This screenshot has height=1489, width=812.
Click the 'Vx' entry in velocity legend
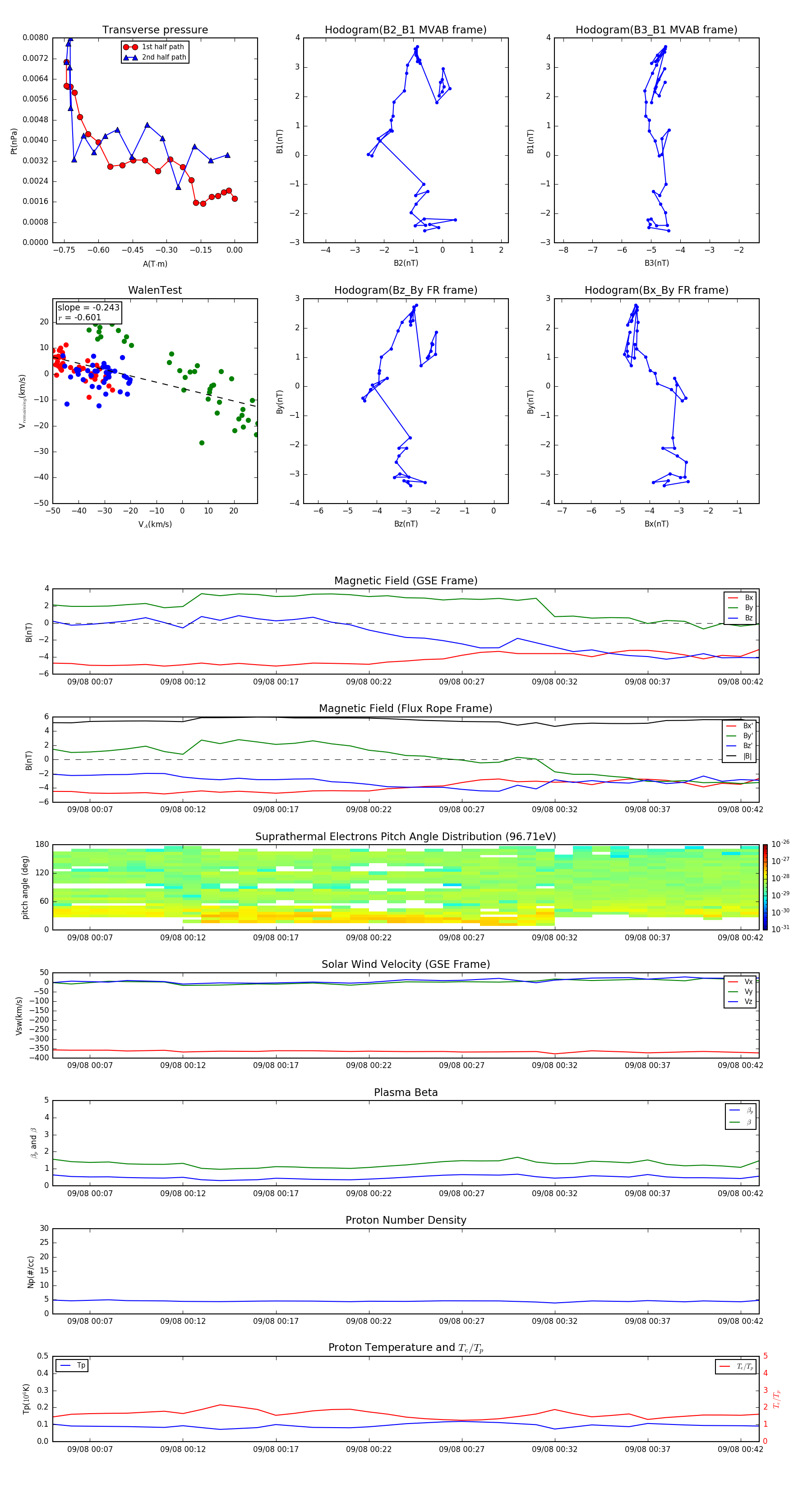740,981
